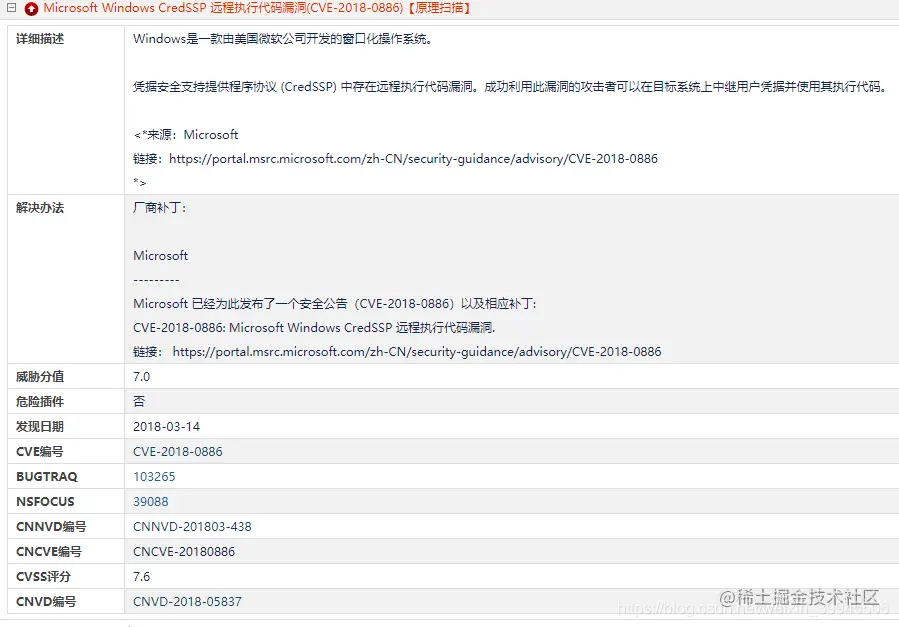The height and width of the screenshot is (627, 899).
Task: Select the CNVD编号 label
Action: [x=46, y=602]
